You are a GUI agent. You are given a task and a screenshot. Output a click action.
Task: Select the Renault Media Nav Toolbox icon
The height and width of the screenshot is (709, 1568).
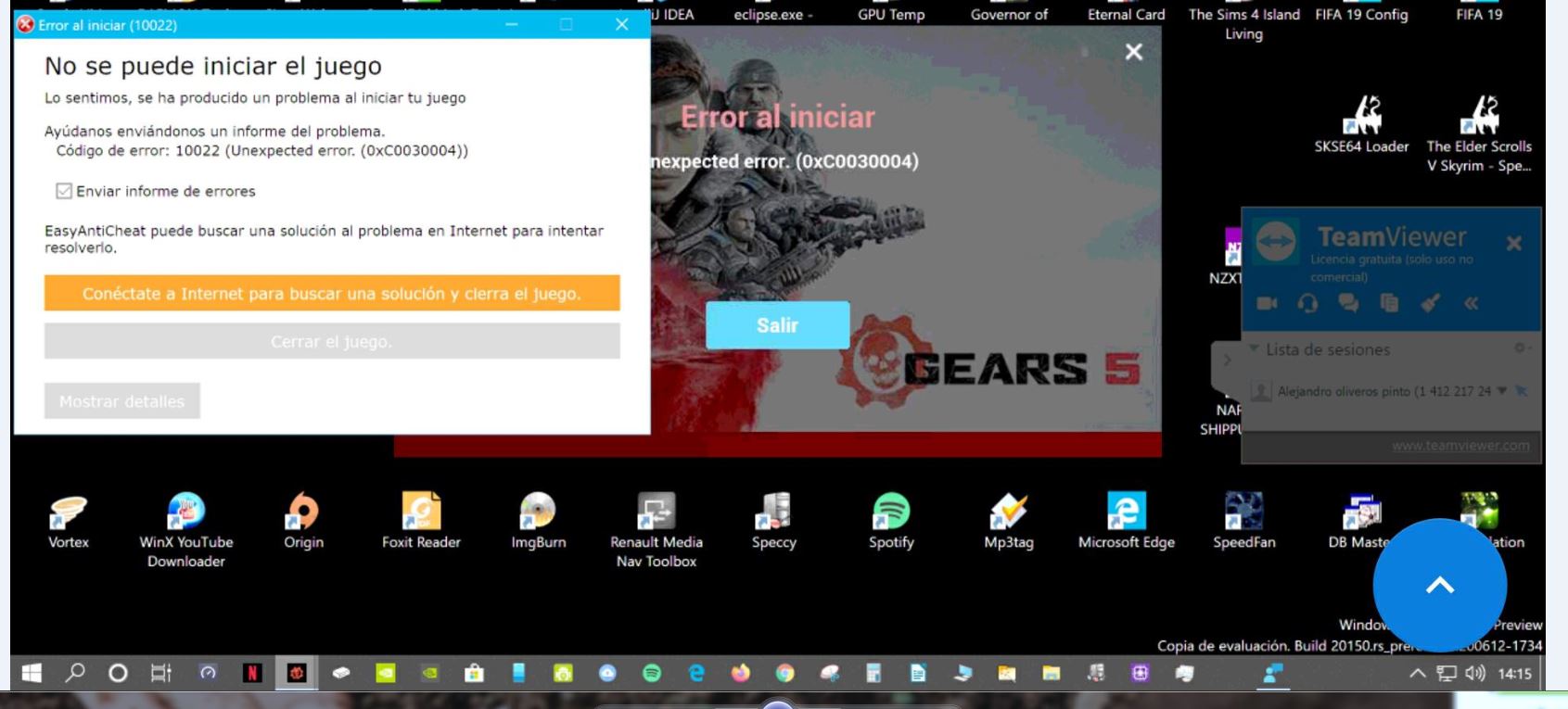657,530
